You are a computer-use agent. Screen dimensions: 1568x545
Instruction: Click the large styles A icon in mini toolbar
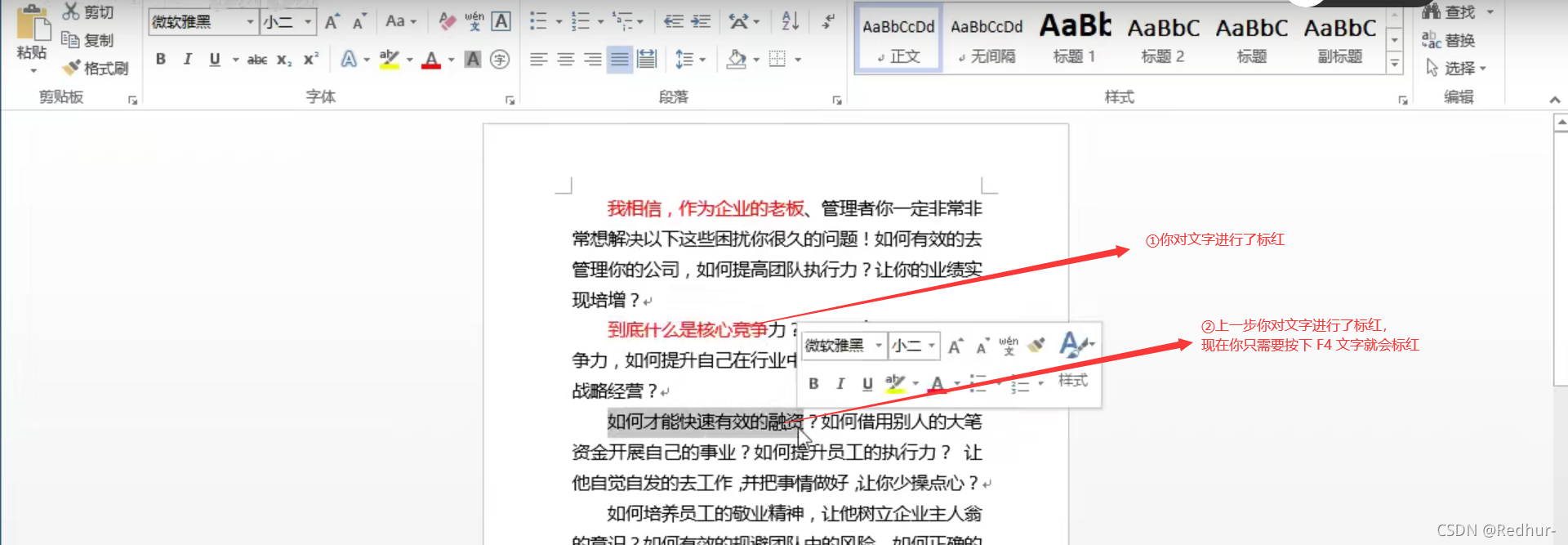click(1072, 345)
